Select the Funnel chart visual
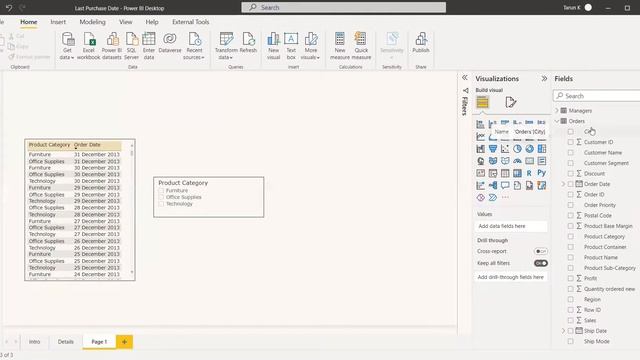 click(x=493, y=149)
